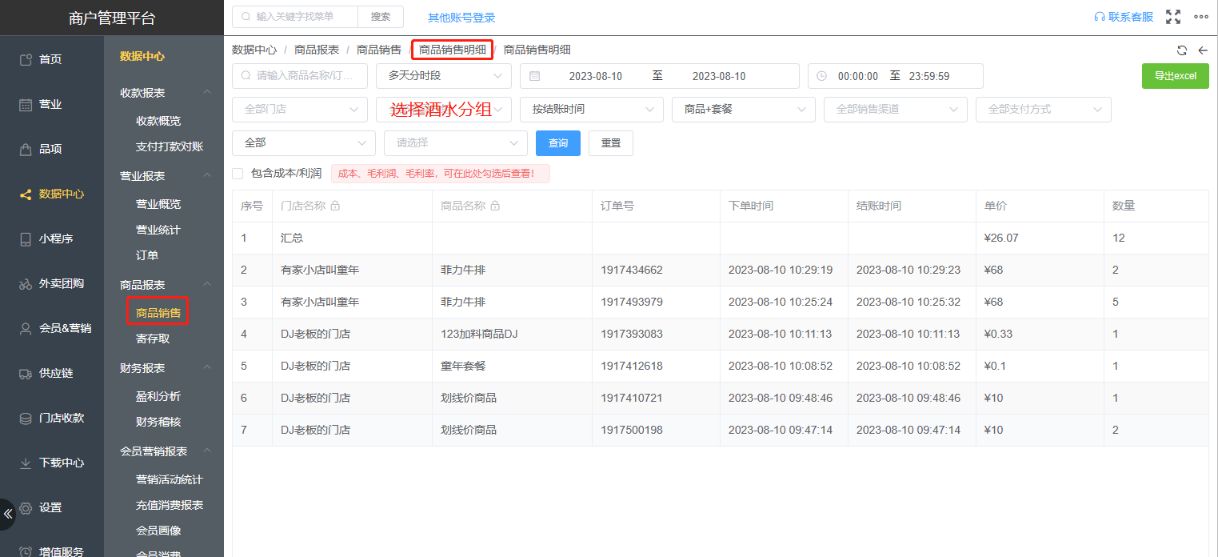Open 营销活动统计 in the submenu
1218x557 pixels.
169,479
